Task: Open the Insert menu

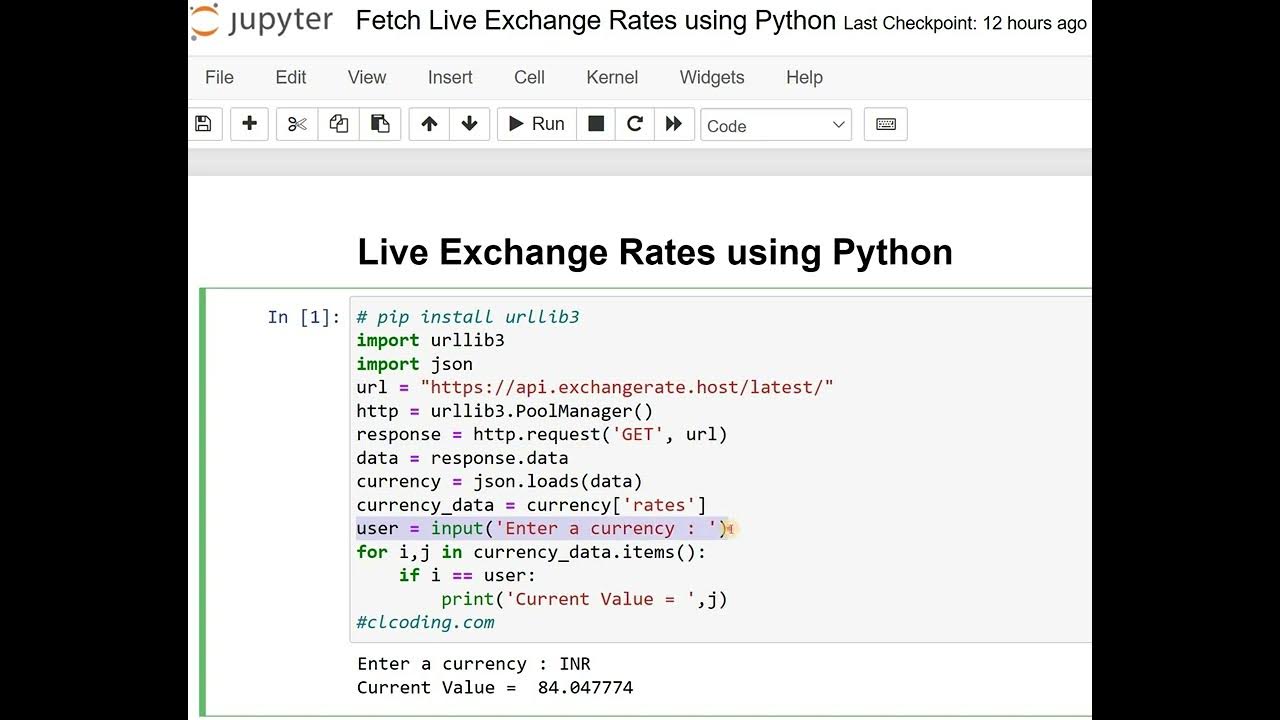Action: pyautogui.click(x=450, y=77)
